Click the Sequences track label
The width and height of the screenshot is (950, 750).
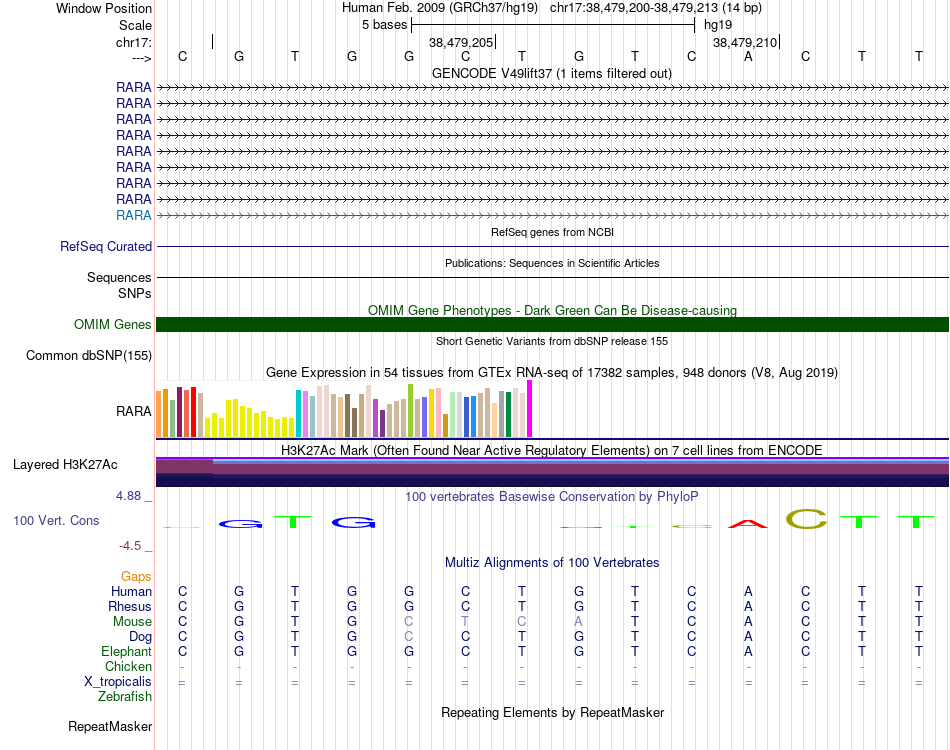[119, 277]
